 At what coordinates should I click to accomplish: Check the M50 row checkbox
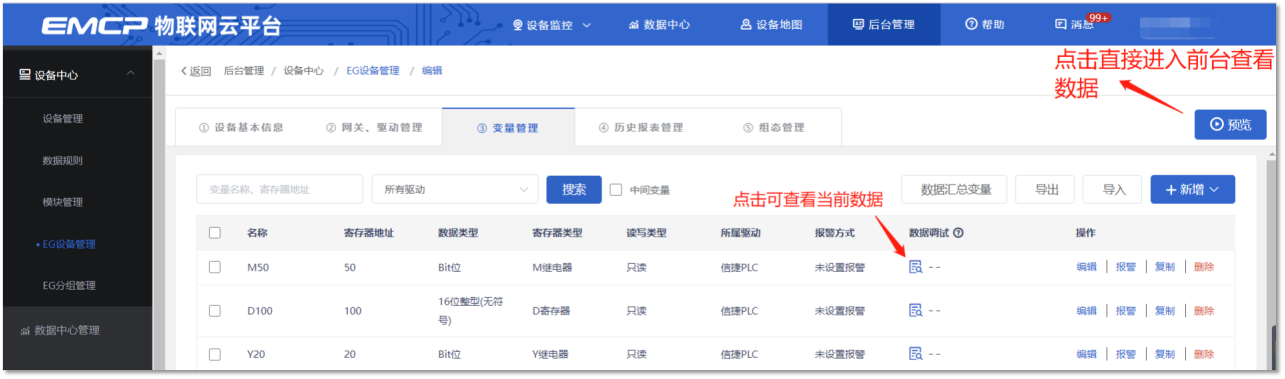pyautogui.click(x=214, y=267)
